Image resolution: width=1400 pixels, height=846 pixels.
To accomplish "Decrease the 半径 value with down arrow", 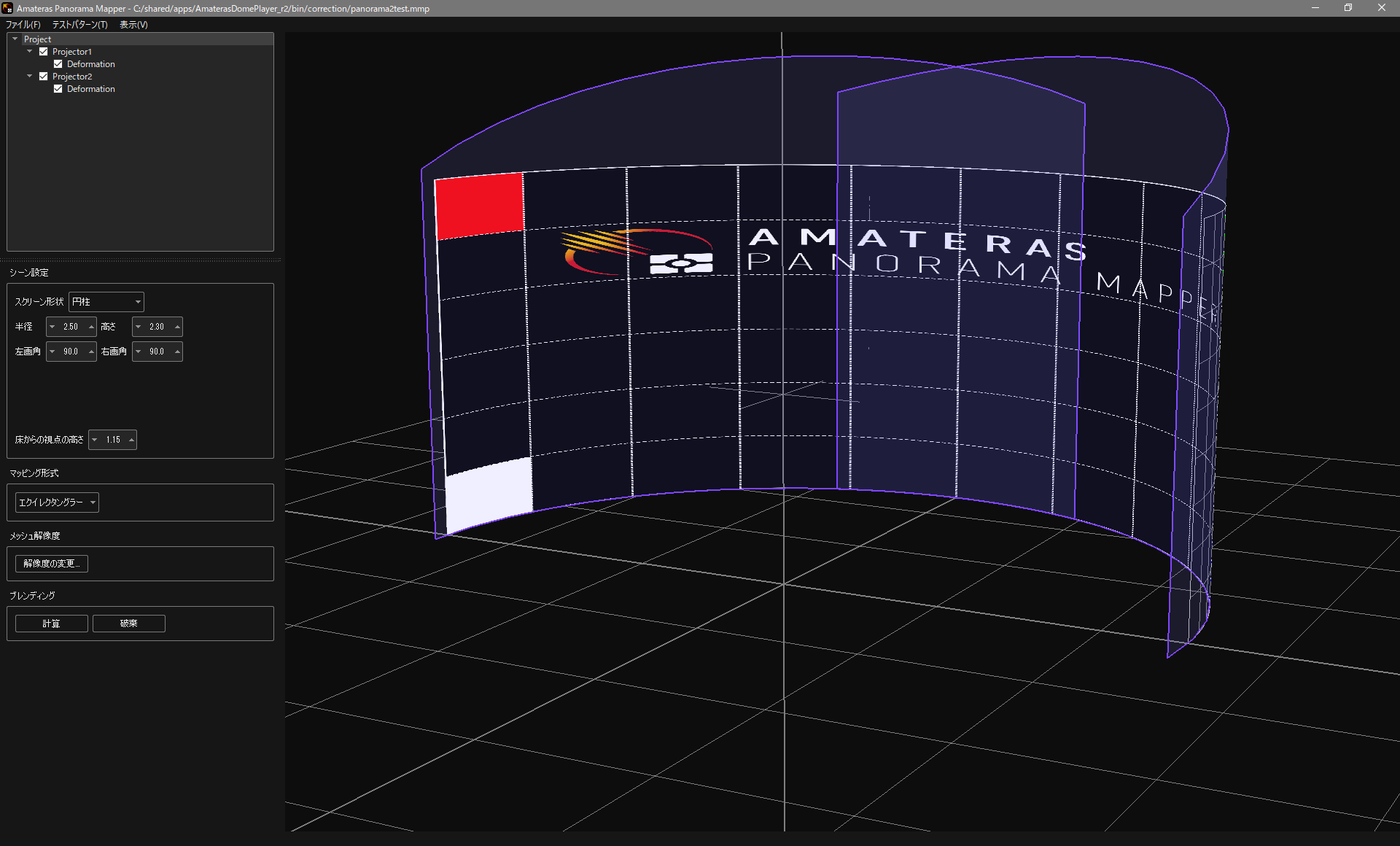I will tap(52, 327).
